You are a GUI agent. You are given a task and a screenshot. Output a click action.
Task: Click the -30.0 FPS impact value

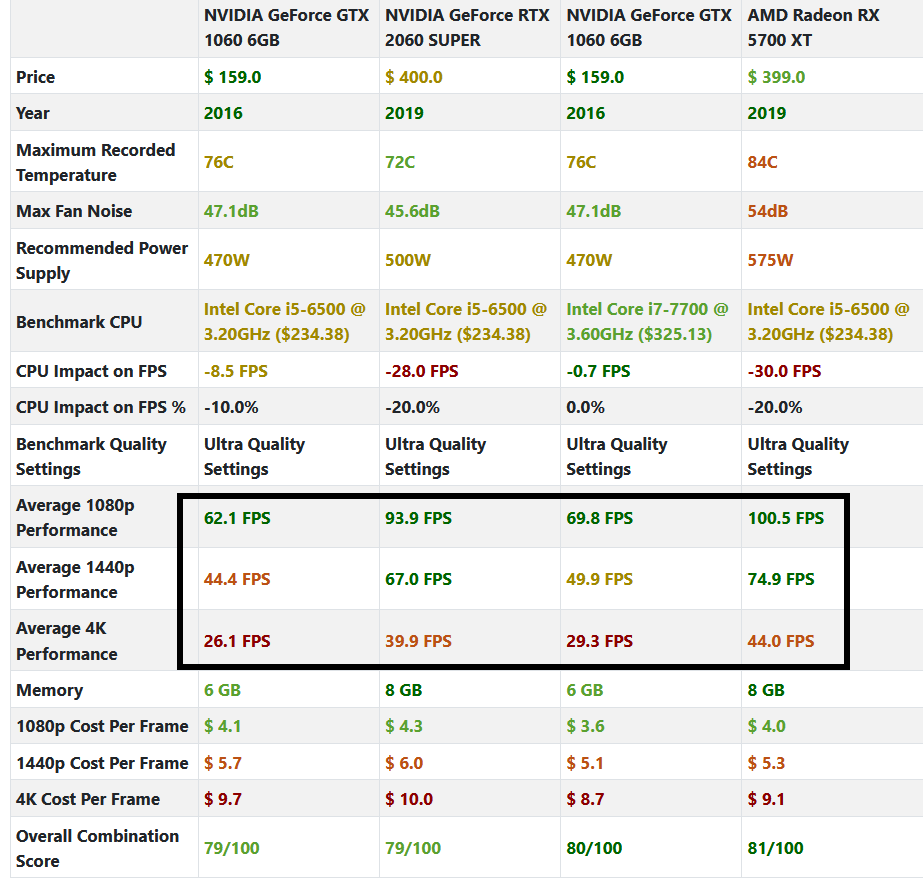coord(784,371)
